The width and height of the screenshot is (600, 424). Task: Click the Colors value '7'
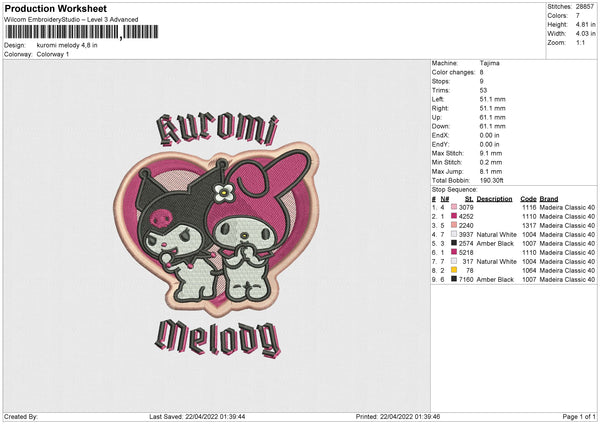pos(578,16)
